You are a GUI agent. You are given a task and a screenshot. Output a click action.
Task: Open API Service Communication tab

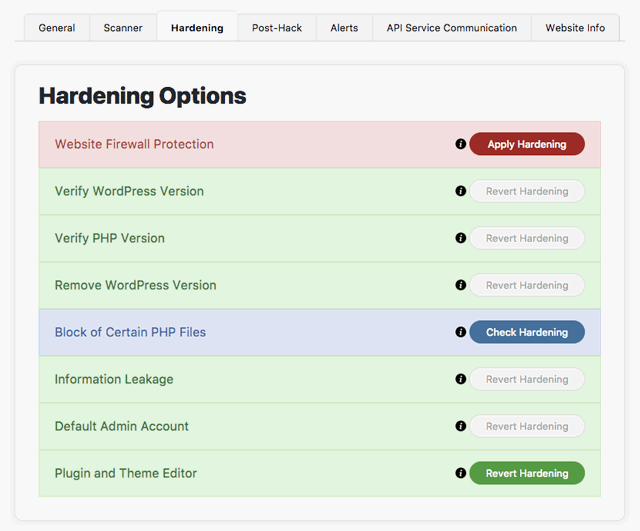[452, 28]
